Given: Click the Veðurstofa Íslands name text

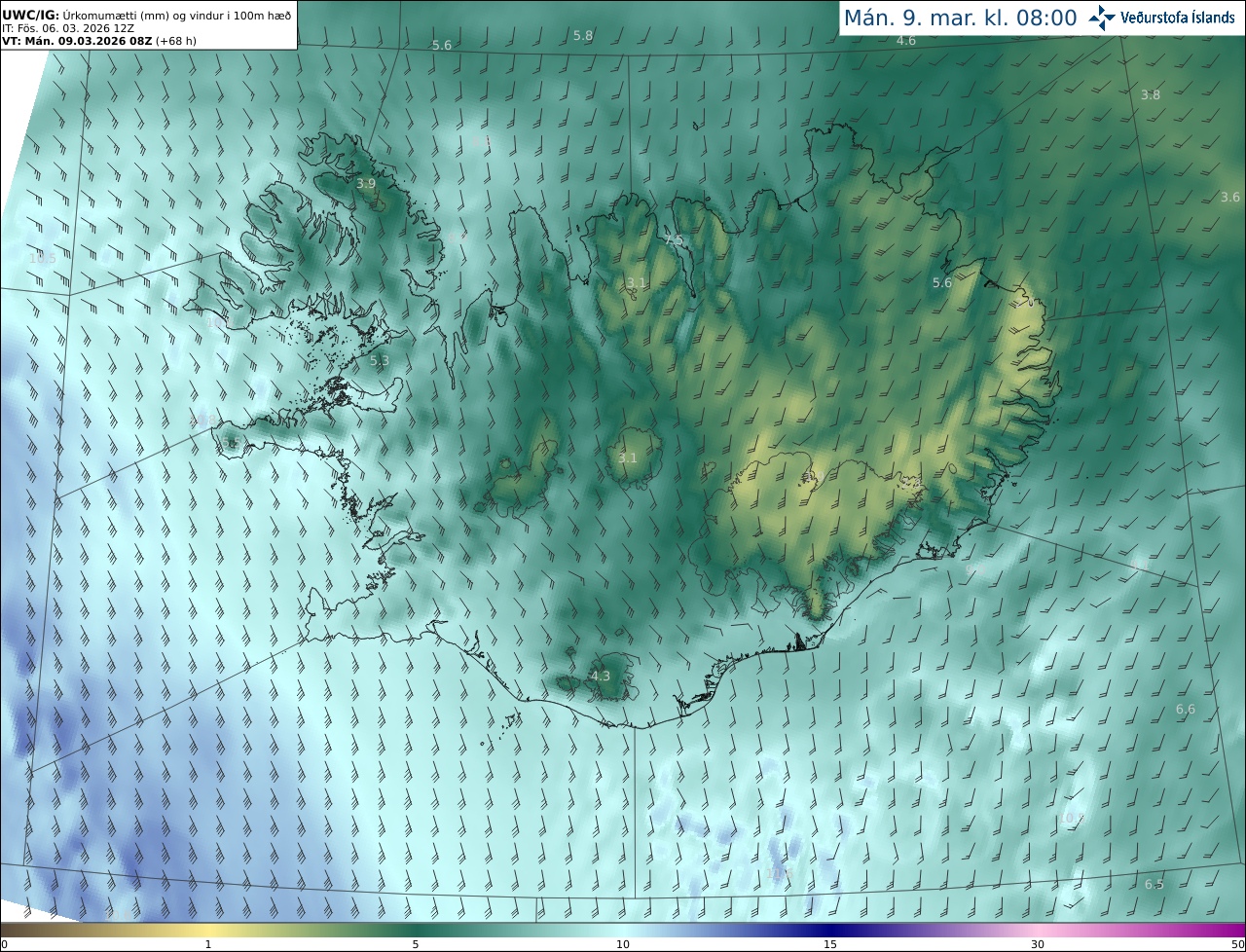Looking at the screenshot, I should (x=1178, y=18).
